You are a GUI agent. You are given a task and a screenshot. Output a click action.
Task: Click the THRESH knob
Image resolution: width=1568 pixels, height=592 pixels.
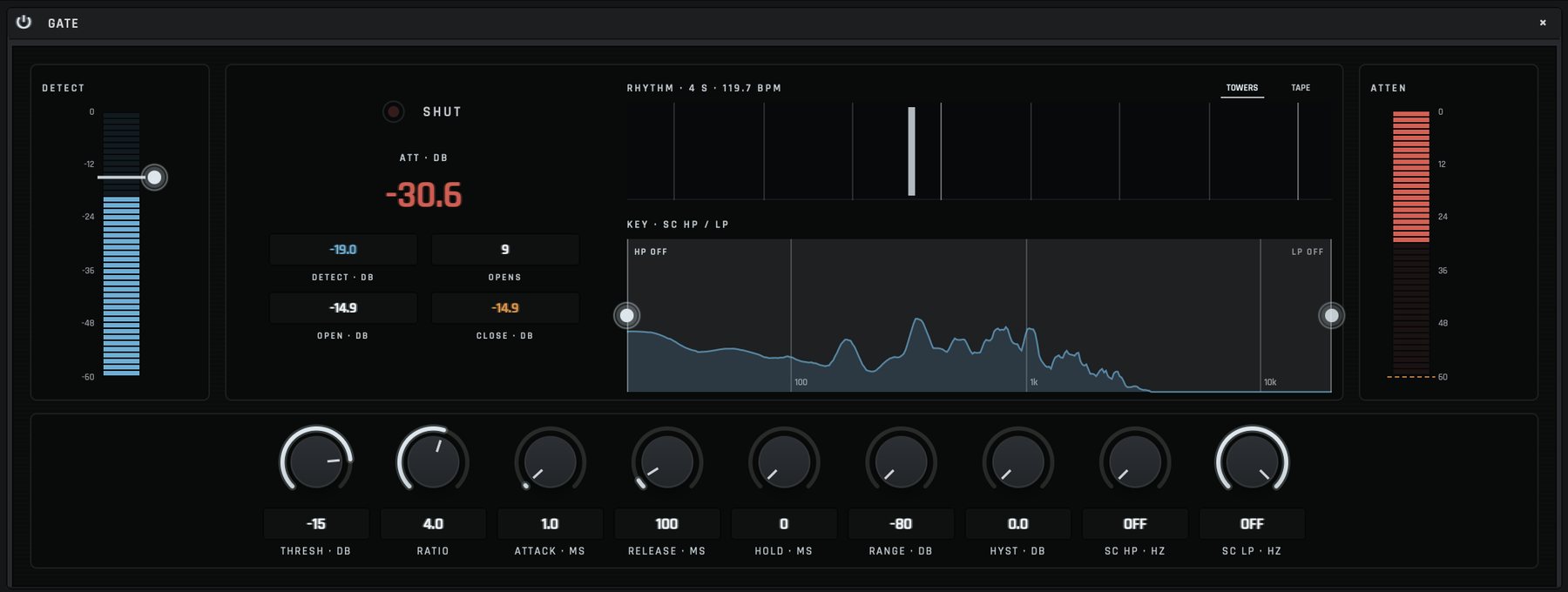[x=316, y=461]
